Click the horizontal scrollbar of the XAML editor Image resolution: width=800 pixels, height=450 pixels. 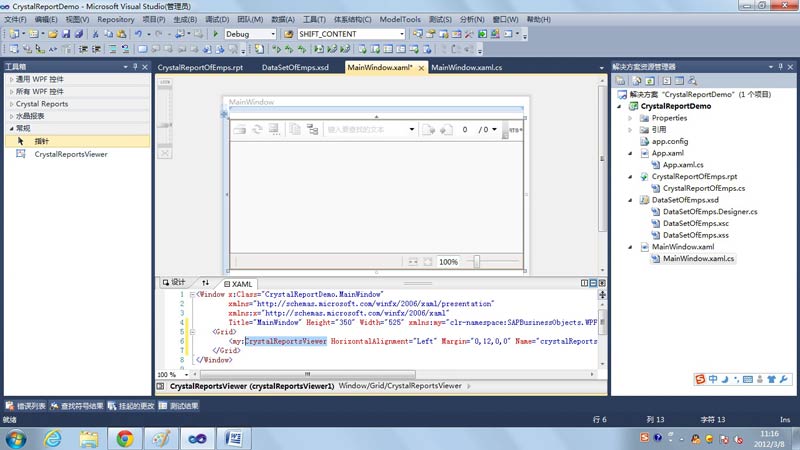click(x=307, y=374)
